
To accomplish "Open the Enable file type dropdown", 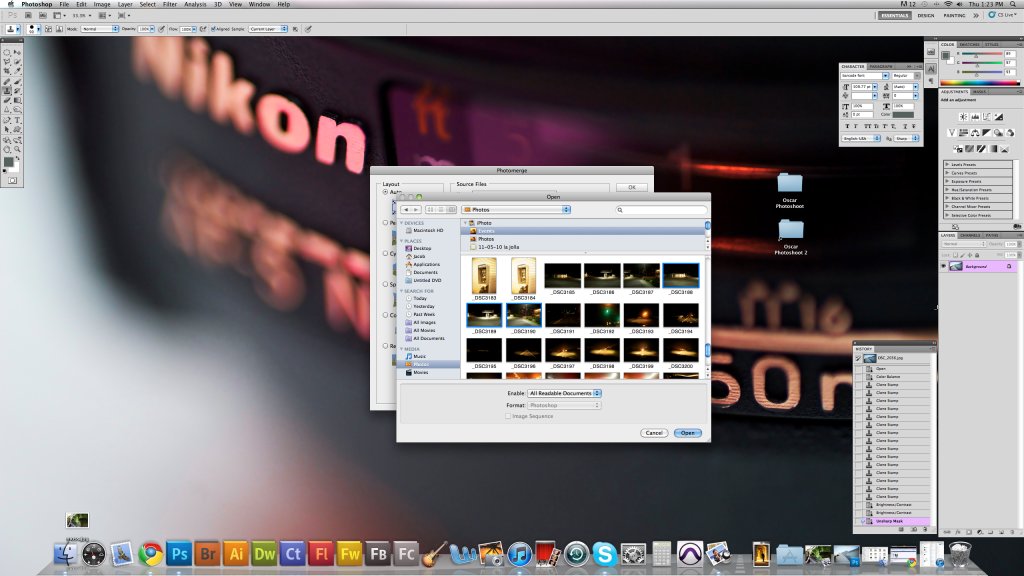I will pyautogui.click(x=564, y=393).
